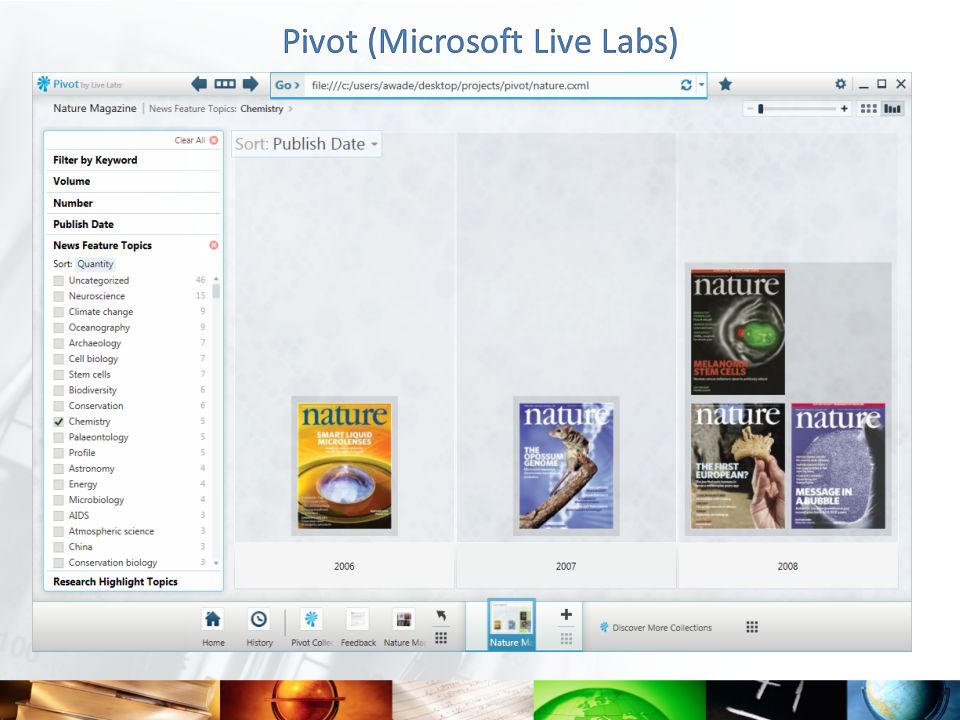The height and width of the screenshot is (720, 960).
Task: Open the address bar history dropdown arrow
Action: click(702, 85)
